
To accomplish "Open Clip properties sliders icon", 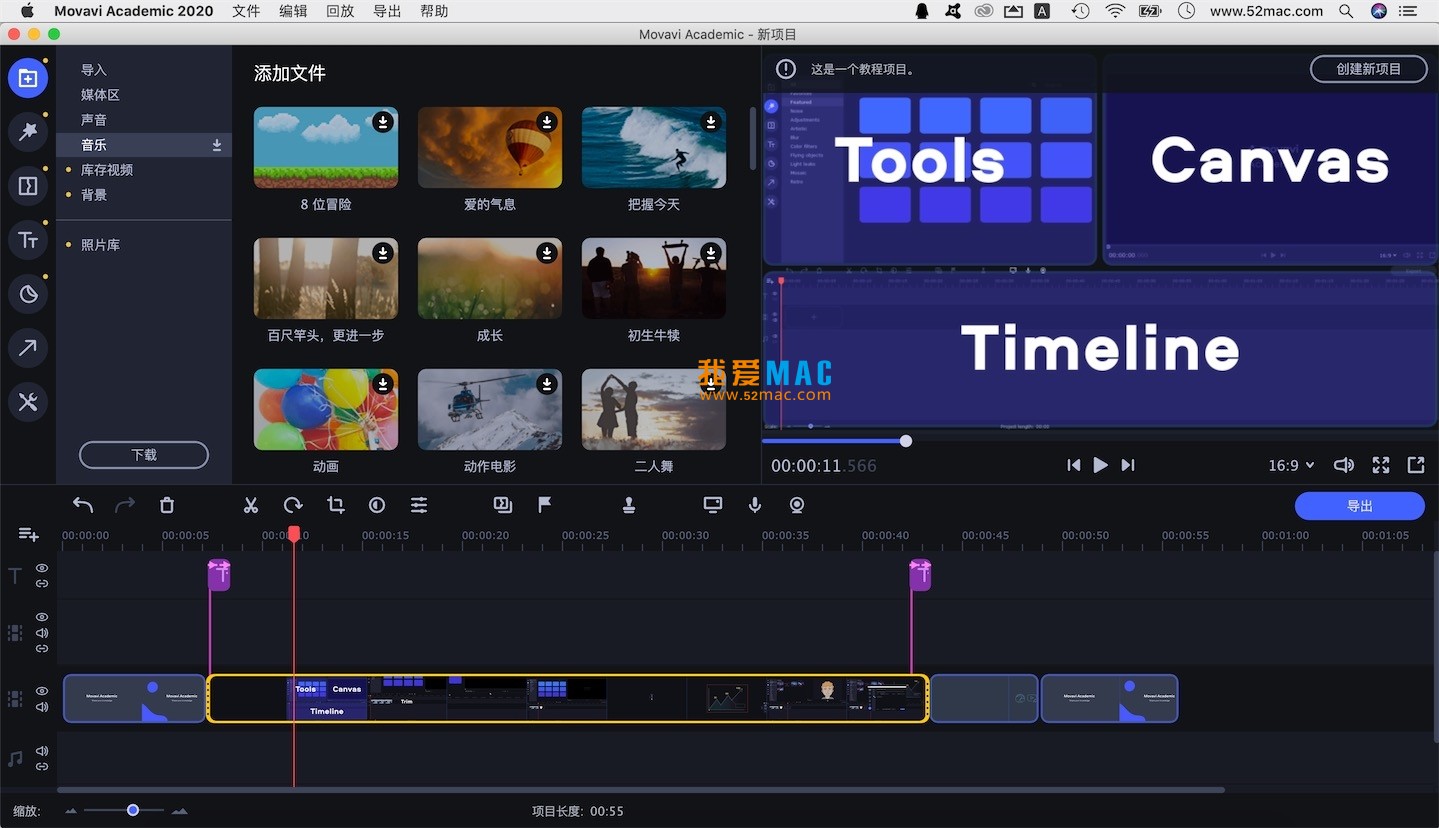I will pos(419,506).
